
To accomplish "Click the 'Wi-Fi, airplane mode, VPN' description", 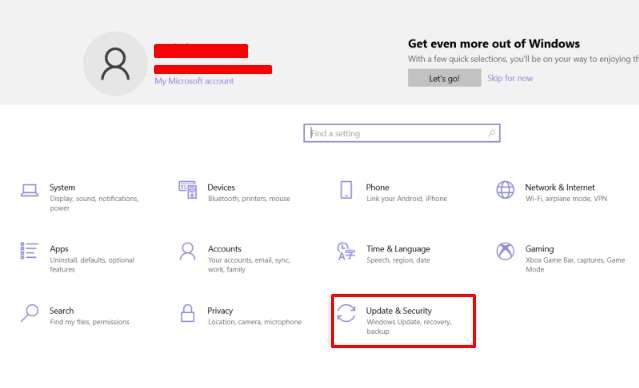I will 566,198.
